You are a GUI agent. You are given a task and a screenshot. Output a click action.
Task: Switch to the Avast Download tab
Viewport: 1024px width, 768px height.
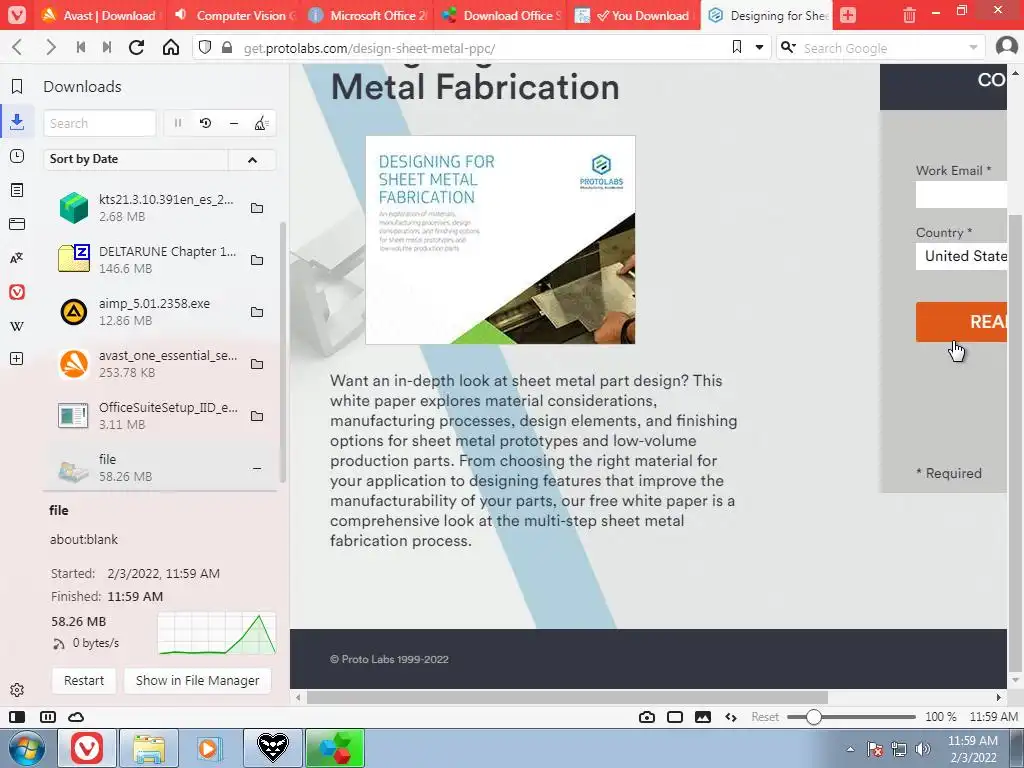coord(100,15)
